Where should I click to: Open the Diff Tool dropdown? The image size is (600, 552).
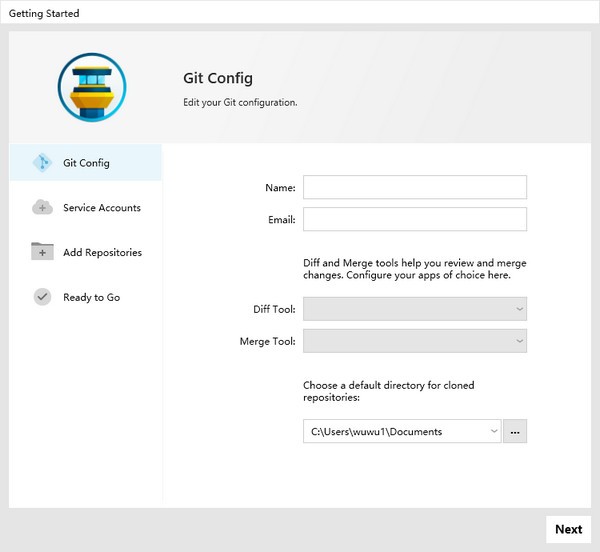(x=414, y=309)
